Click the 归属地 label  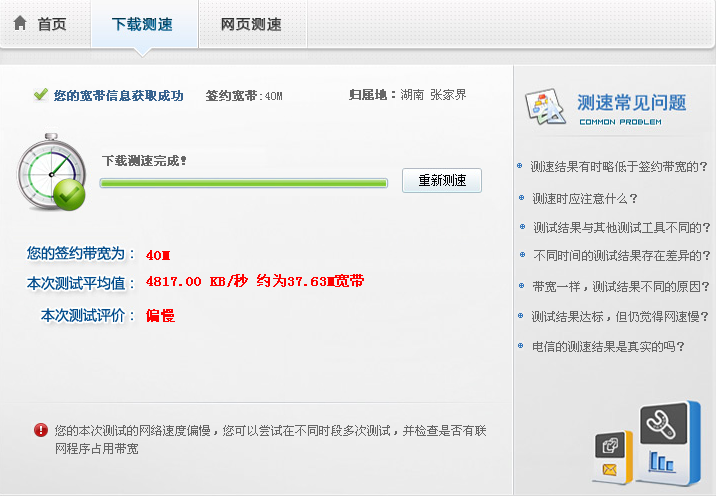coord(372,95)
